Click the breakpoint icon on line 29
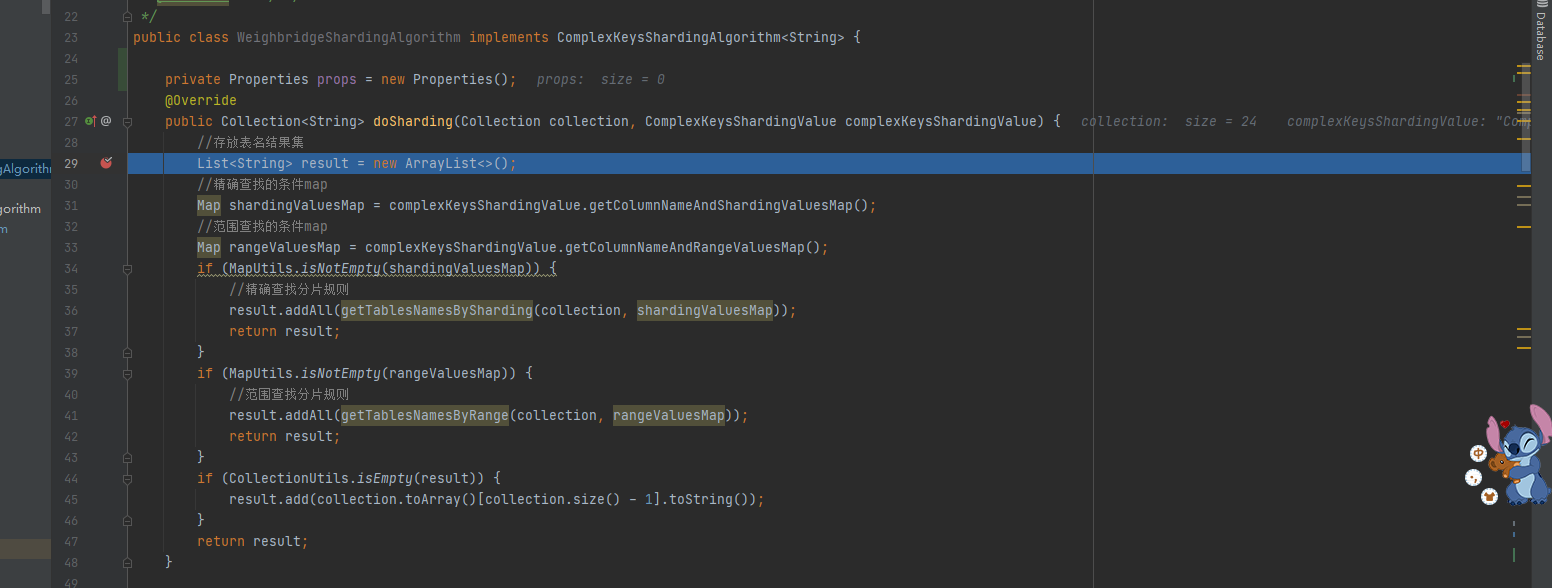 (106, 163)
